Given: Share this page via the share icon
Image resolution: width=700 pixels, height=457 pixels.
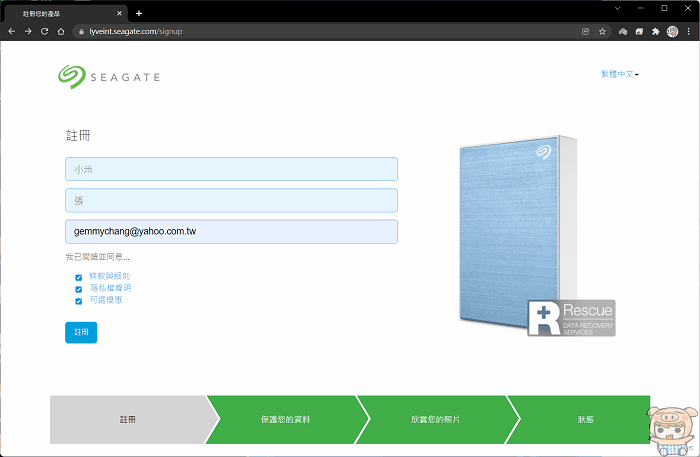Looking at the screenshot, I should click(586, 31).
